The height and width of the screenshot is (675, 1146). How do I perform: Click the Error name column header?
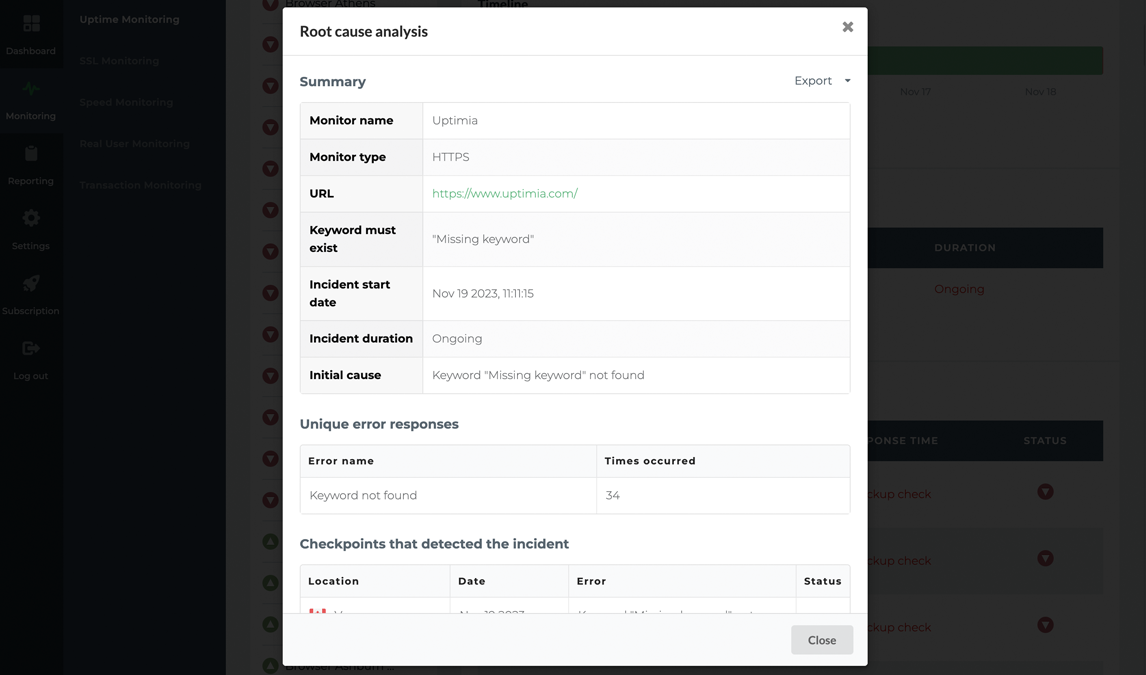(341, 461)
